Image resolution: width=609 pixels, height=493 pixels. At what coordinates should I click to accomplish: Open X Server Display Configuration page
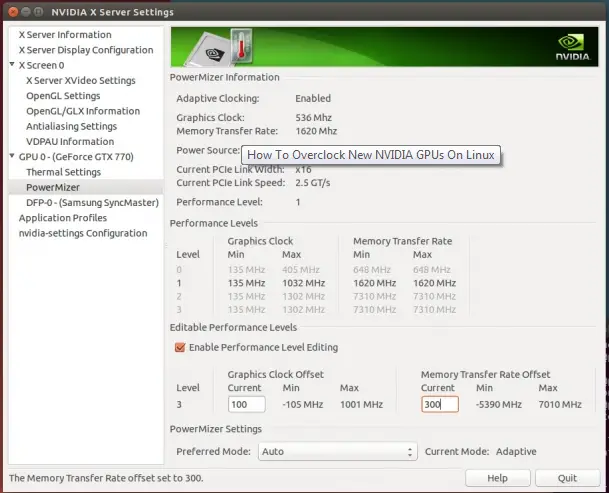click(x=86, y=50)
